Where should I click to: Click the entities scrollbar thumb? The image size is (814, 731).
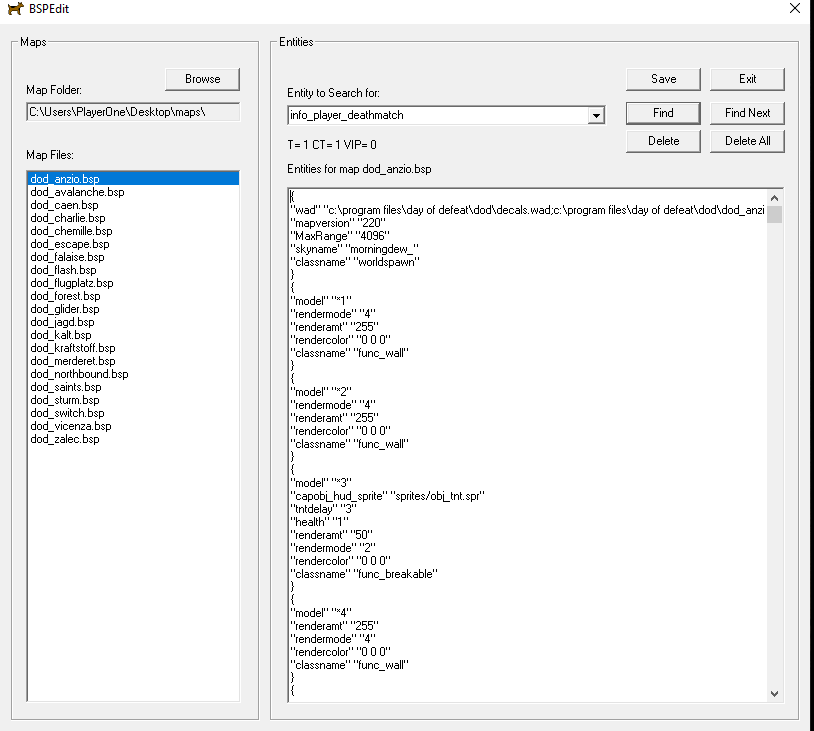pyautogui.click(x=775, y=214)
